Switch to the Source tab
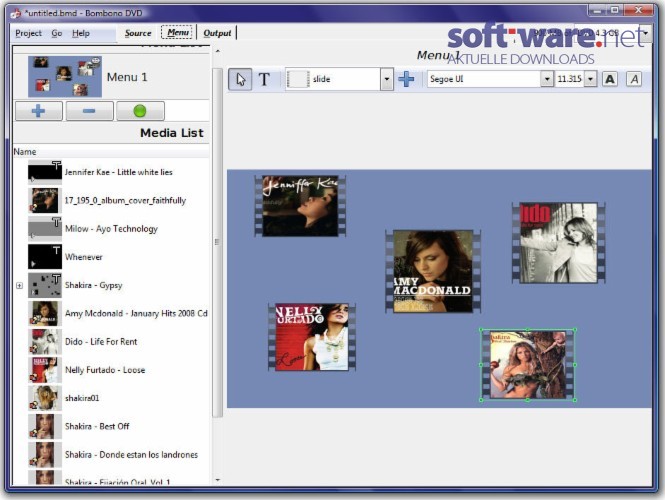665x500 pixels. tap(138, 33)
